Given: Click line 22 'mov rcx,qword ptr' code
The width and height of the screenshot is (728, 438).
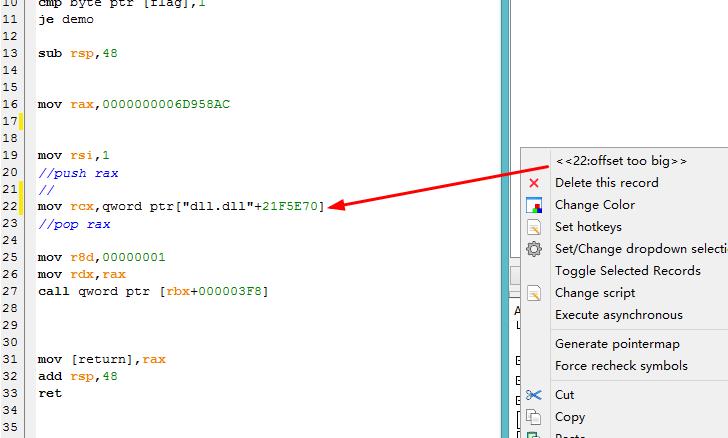Looking at the screenshot, I should click(181, 206).
